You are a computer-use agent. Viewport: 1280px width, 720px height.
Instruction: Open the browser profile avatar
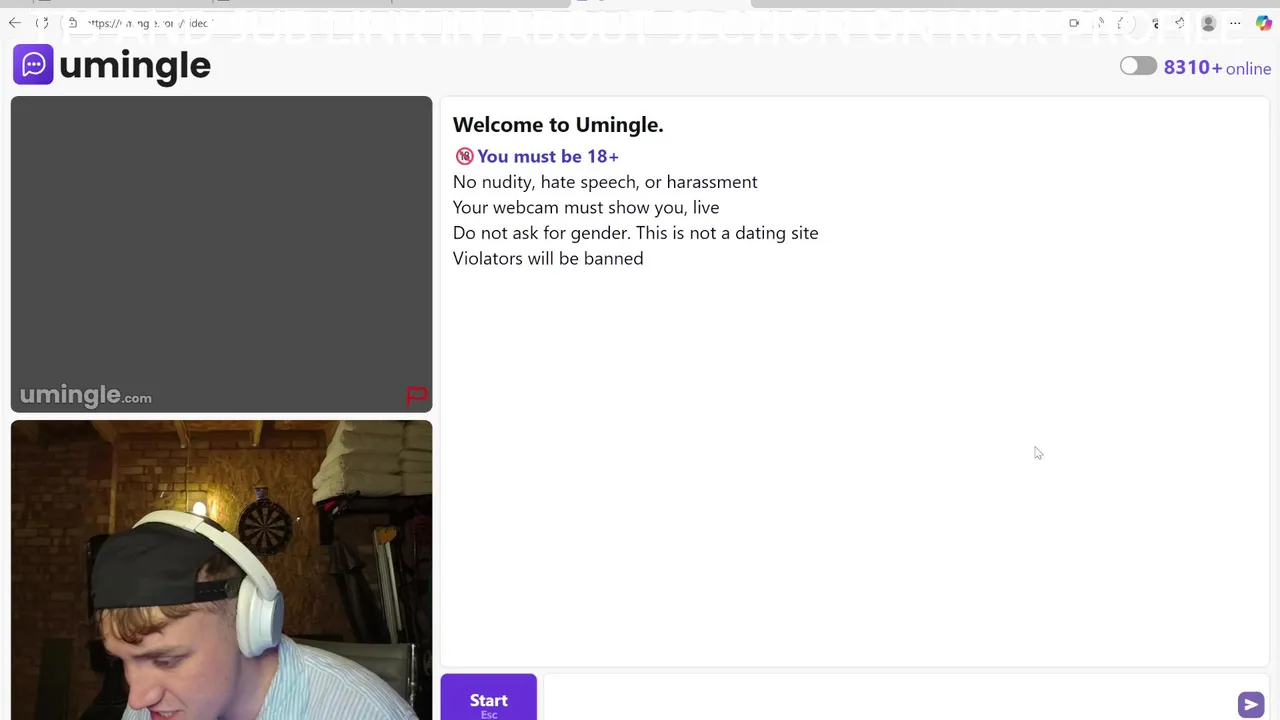(x=1208, y=23)
